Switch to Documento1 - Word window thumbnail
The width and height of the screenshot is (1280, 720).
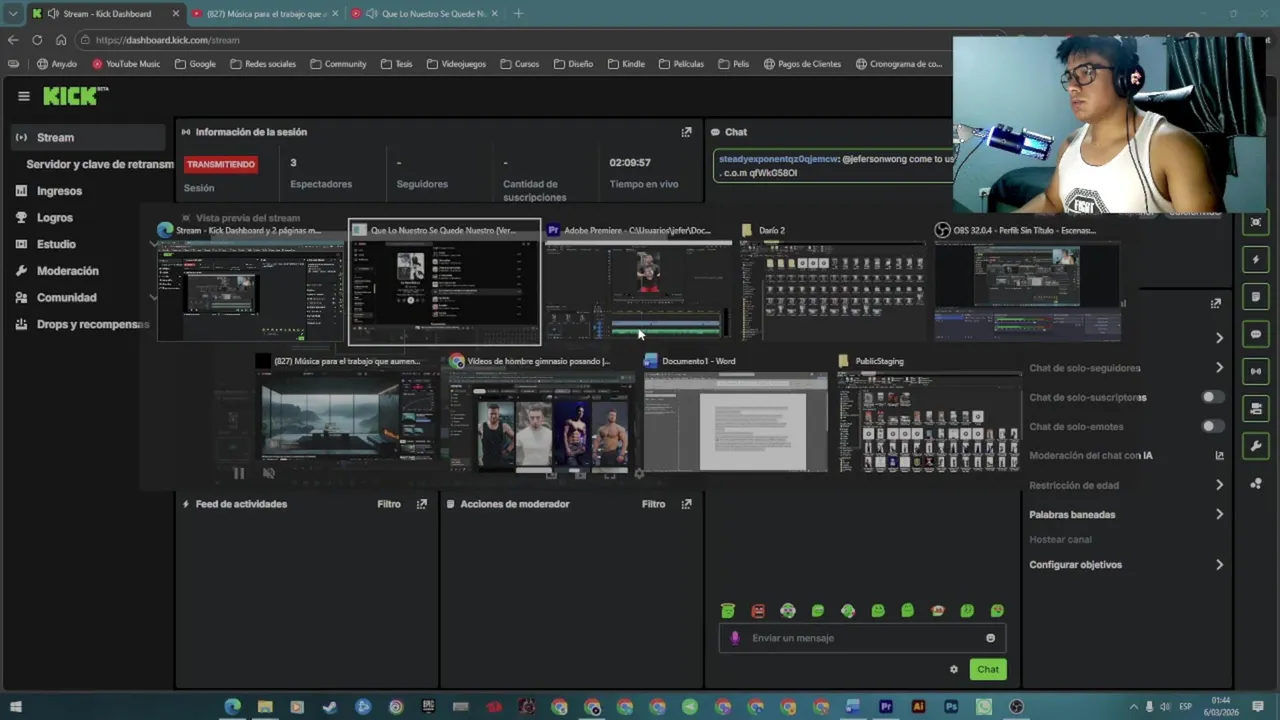point(736,413)
